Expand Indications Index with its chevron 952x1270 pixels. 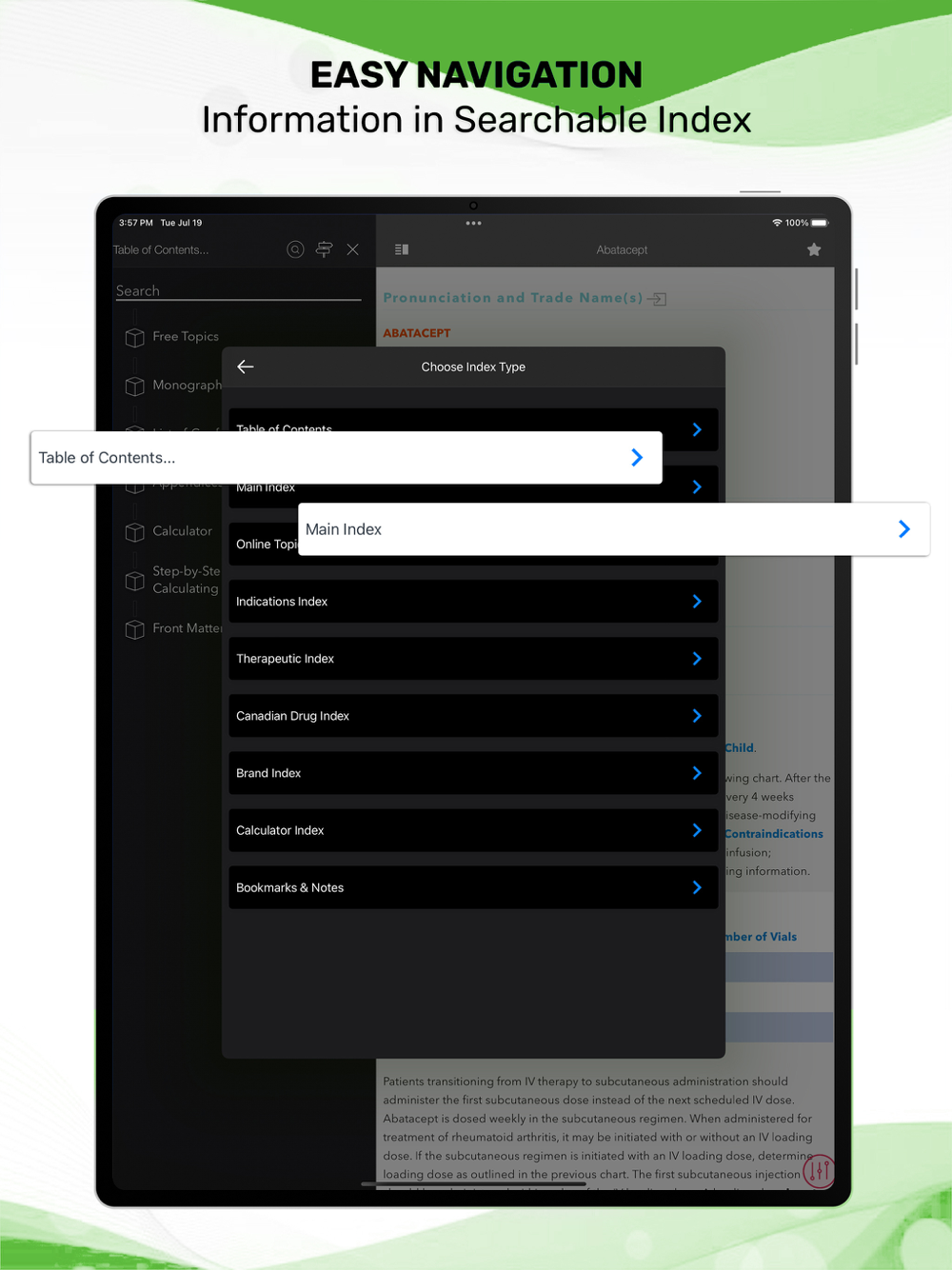pyautogui.click(x=697, y=602)
